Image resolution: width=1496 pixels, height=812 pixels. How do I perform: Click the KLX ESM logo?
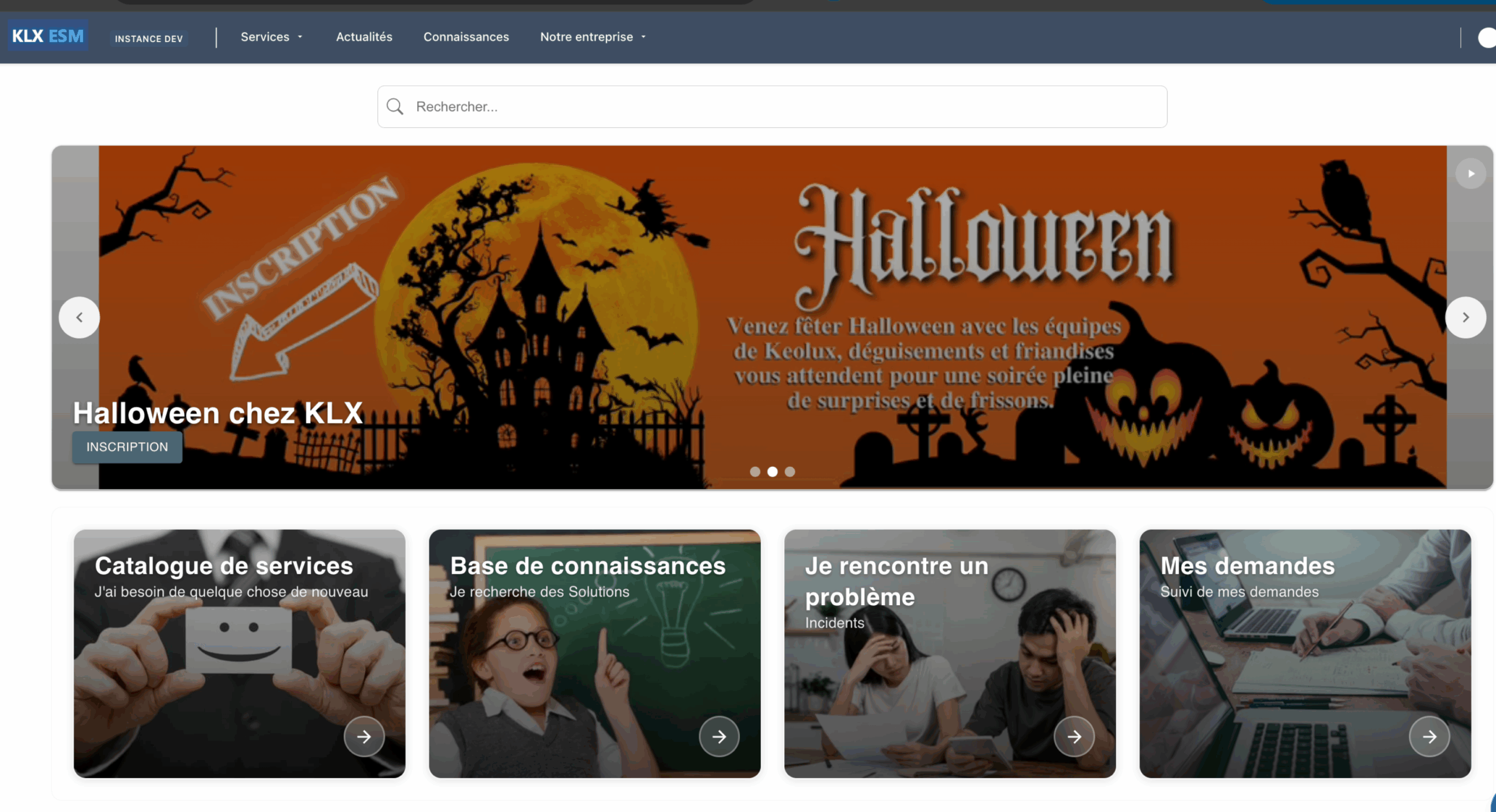click(x=48, y=36)
